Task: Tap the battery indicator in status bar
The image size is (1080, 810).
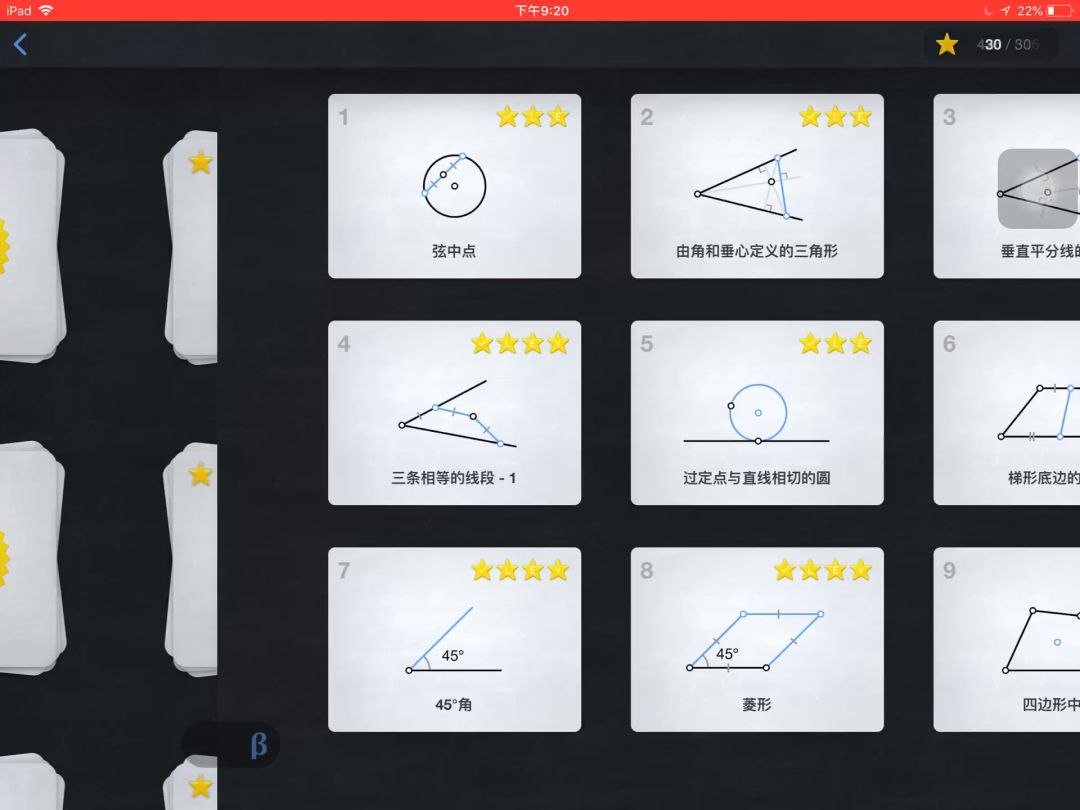Action: (x=1059, y=10)
